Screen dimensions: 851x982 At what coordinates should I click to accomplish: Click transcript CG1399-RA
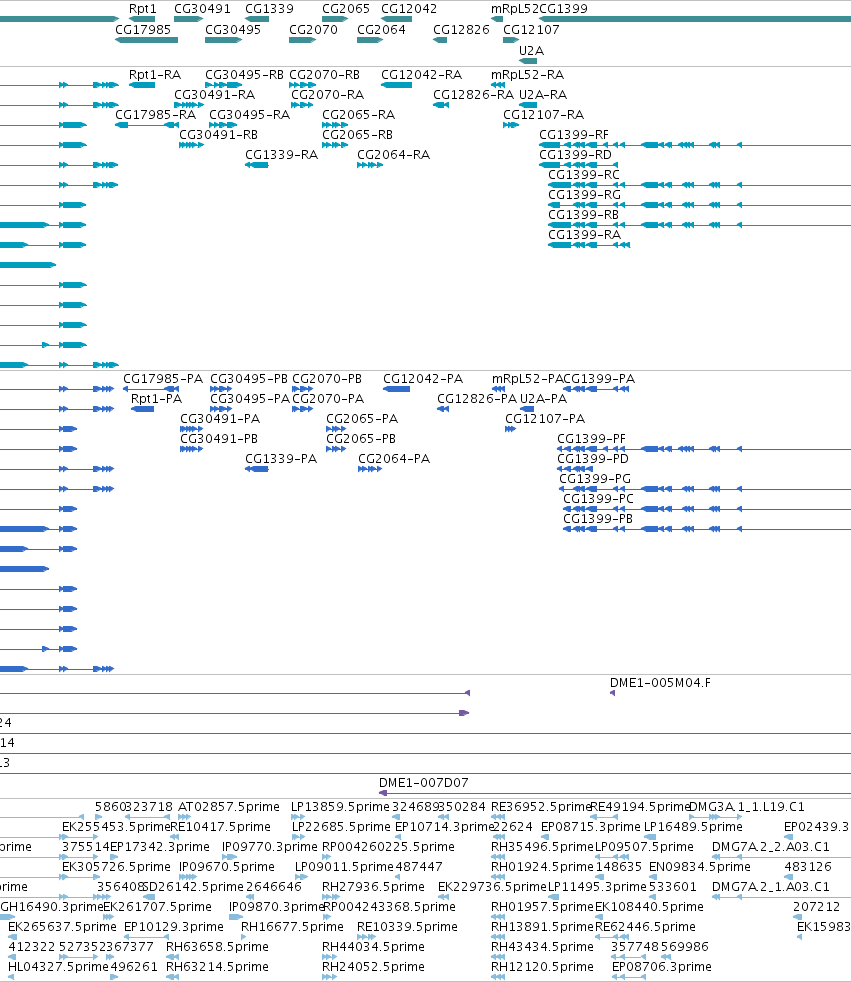(x=589, y=245)
